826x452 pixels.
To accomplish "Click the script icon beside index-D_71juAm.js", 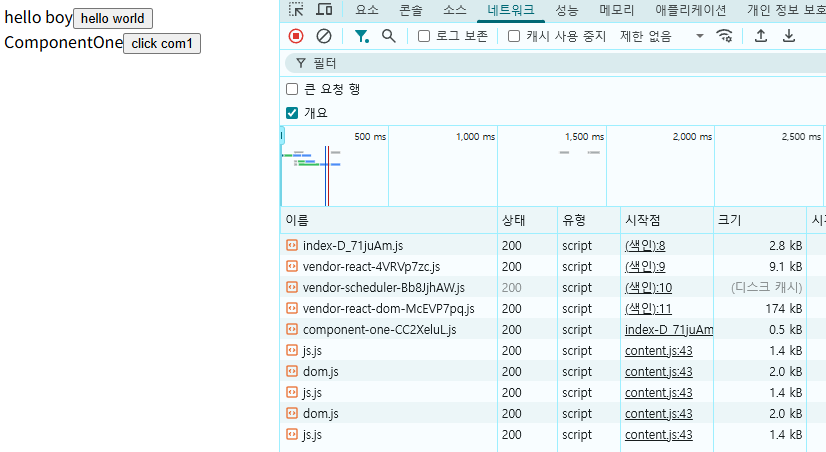I will pyautogui.click(x=292, y=245).
